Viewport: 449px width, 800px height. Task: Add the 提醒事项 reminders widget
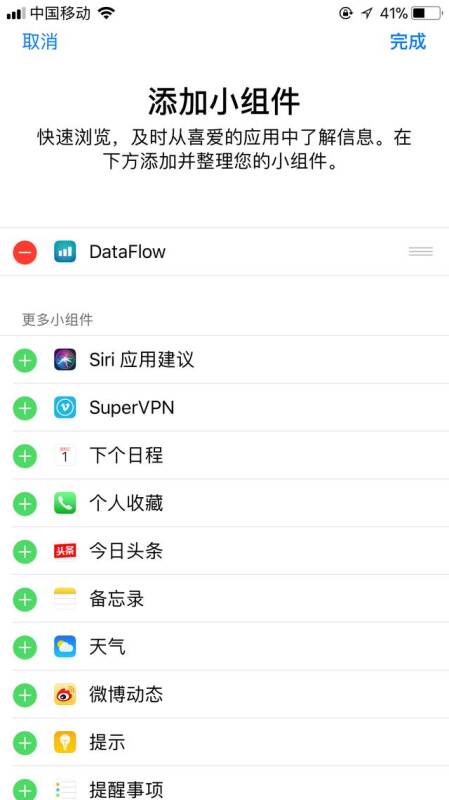(x=25, y=789)
